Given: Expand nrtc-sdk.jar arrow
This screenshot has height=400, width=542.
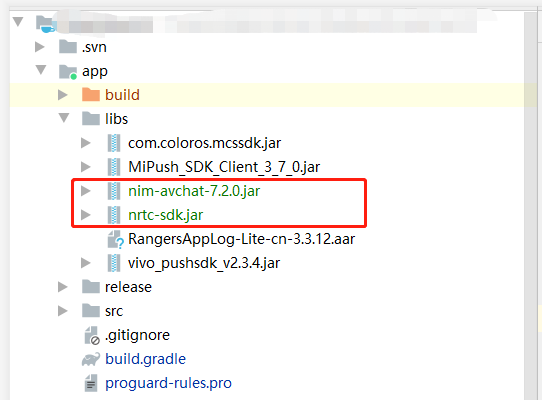Looking at the screenshot, I should click(86, 215).
